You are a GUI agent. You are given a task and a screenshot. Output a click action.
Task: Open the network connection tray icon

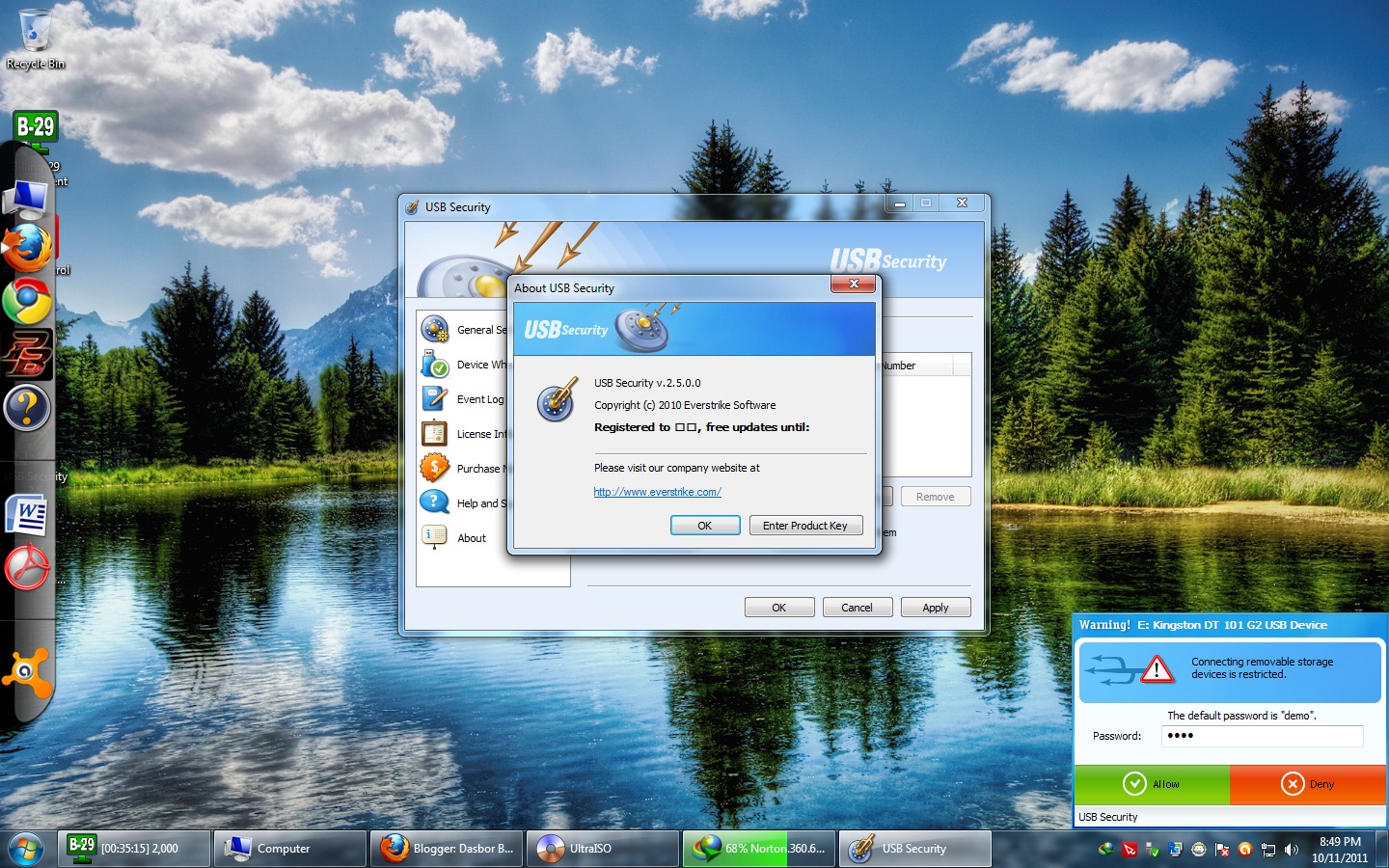1268,850
